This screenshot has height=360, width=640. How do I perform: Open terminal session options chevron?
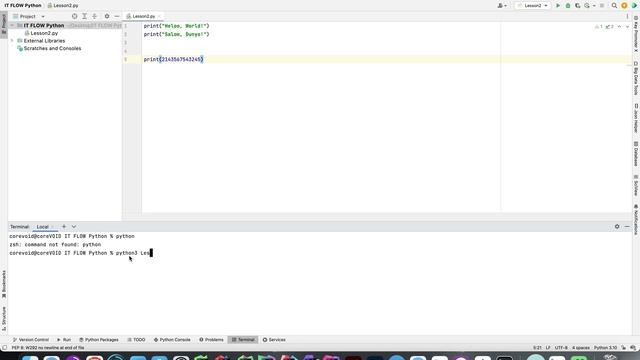click(74, 227)
